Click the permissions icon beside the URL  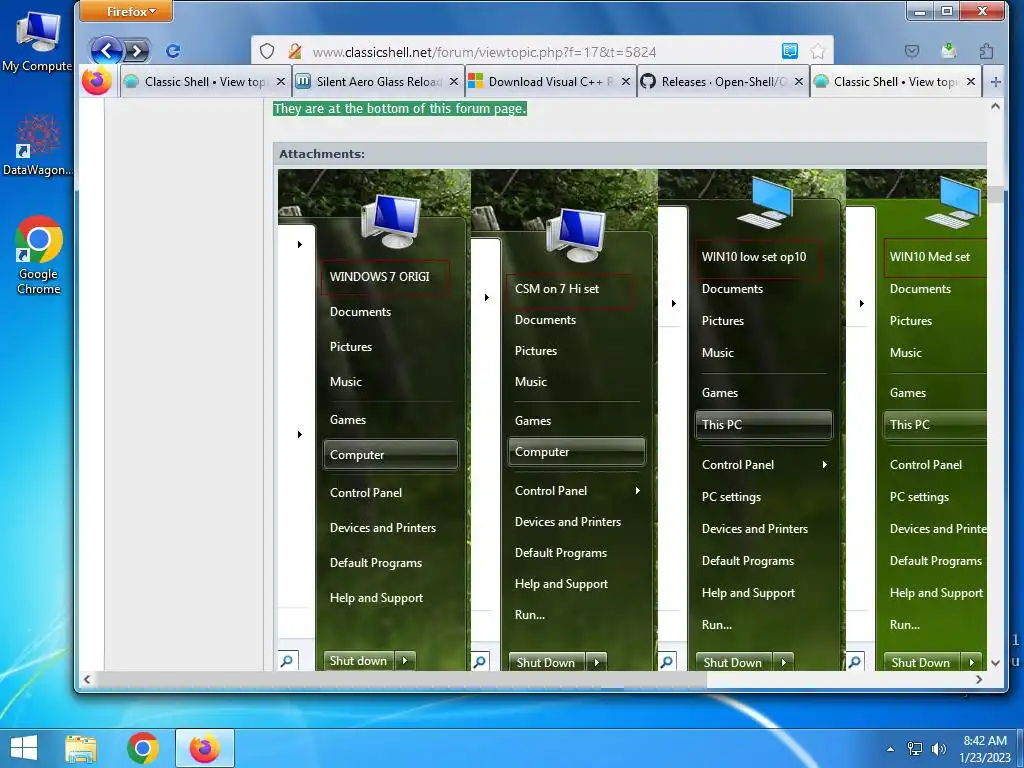(295, 51)
